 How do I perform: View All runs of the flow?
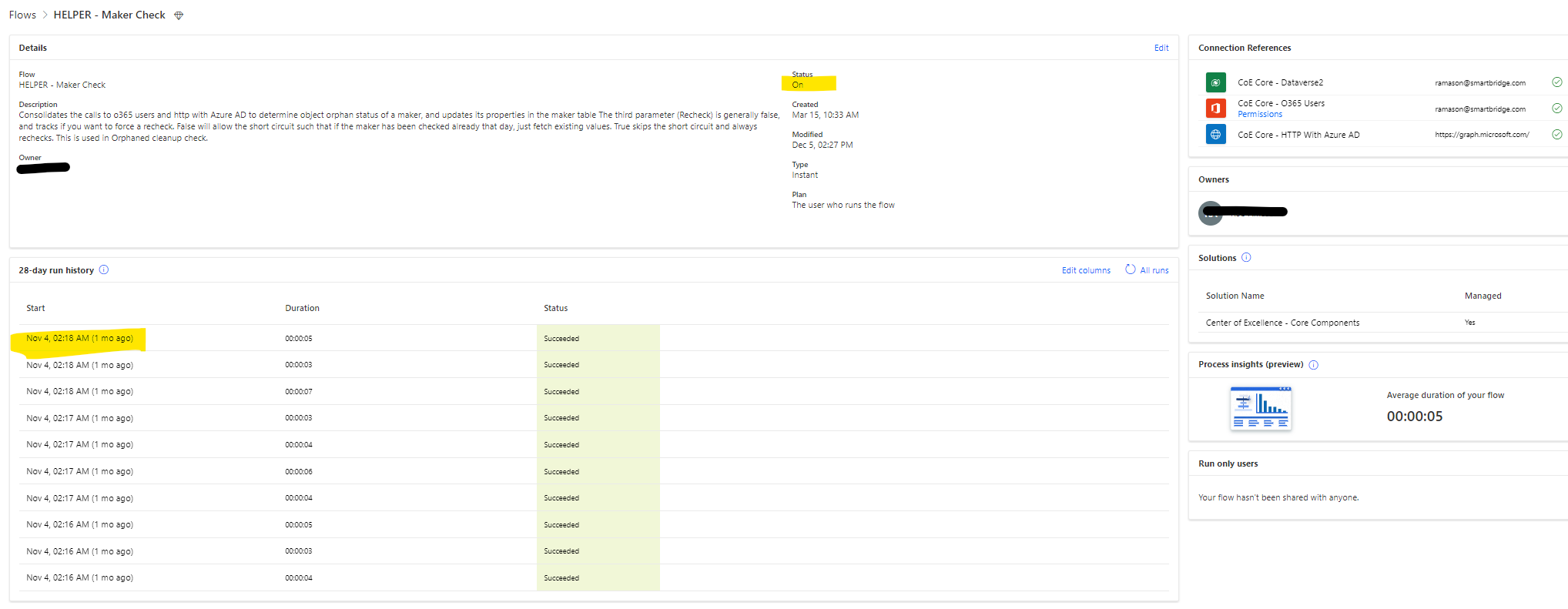point(1154,270)
